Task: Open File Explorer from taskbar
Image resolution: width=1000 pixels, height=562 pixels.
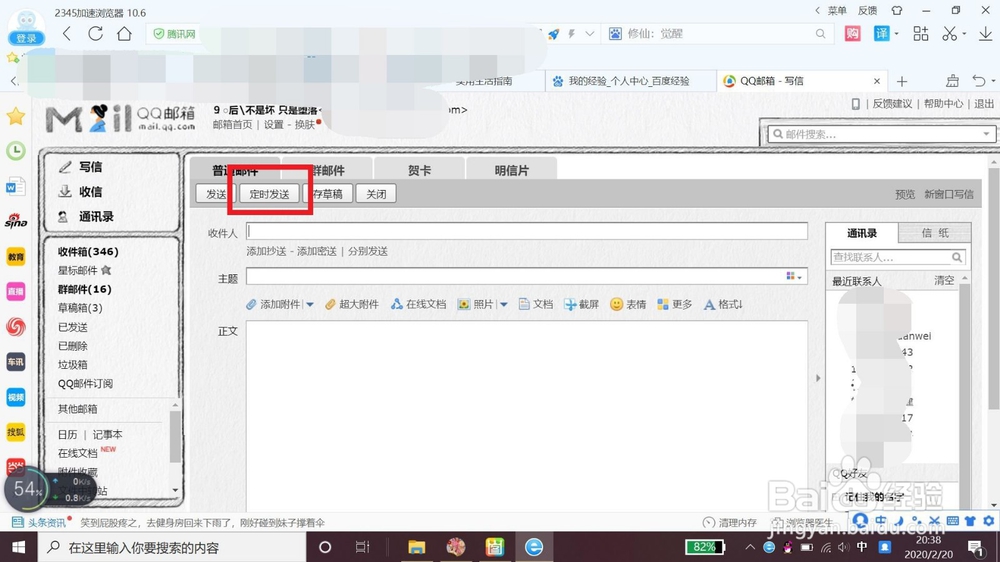Action: (416, 547)
